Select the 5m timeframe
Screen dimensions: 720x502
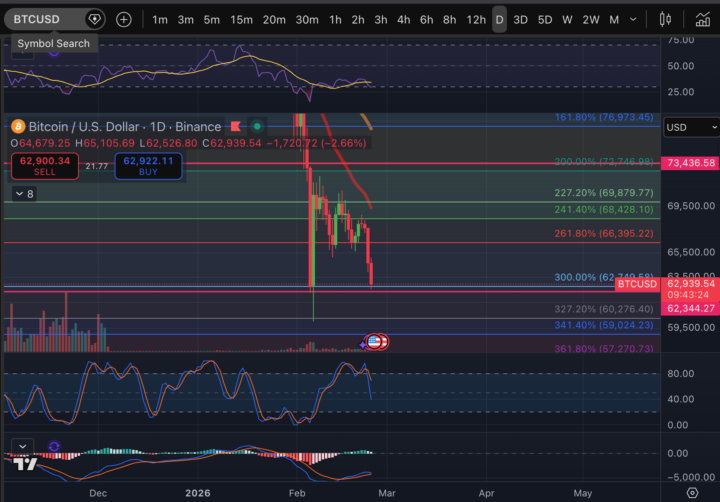(212, 20)
